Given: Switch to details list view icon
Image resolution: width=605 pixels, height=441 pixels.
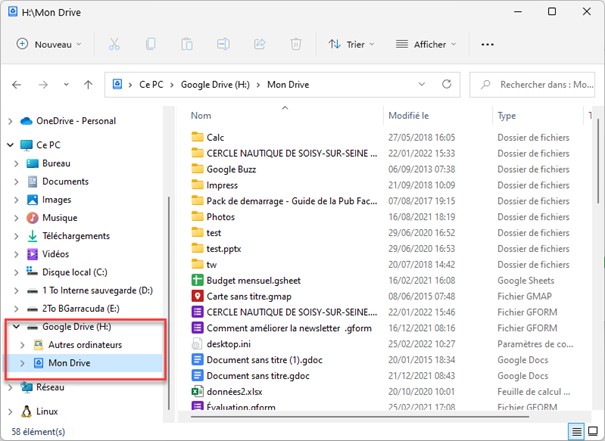Looking at the screenshot, I should tap(574, 431).
